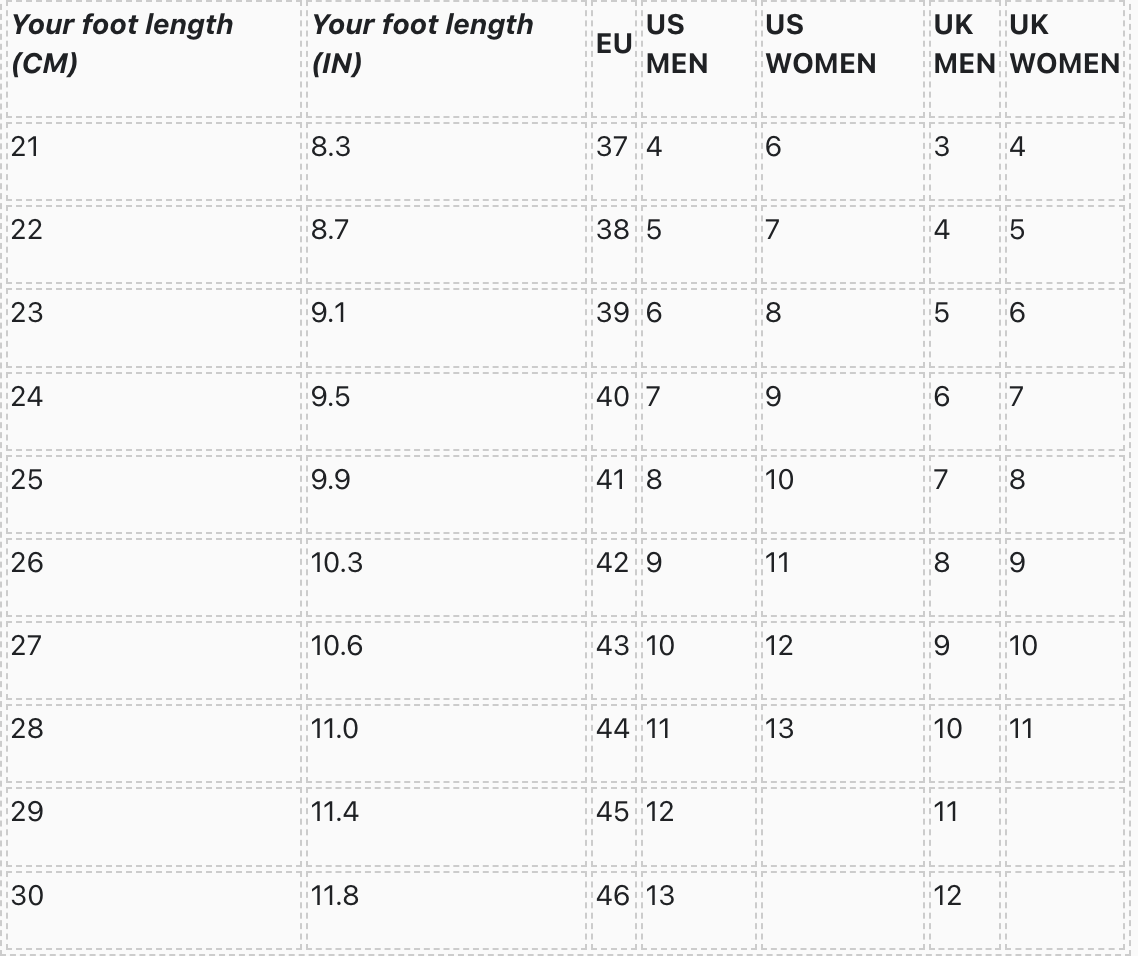Click the EU column header
Image resolution: width=1138 pixels, height=956 pixels.
[x=613, y=45]
